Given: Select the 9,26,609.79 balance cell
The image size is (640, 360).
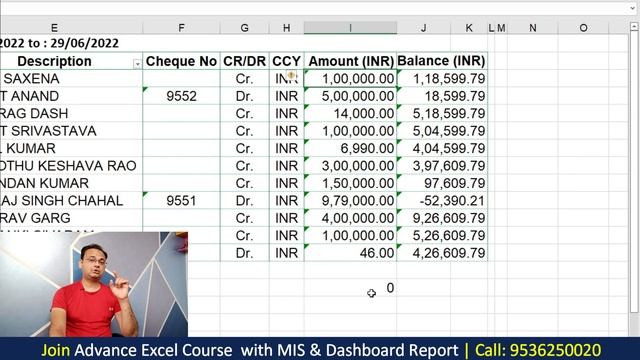Looking at the screenshot, I should (x=442, y=218).
